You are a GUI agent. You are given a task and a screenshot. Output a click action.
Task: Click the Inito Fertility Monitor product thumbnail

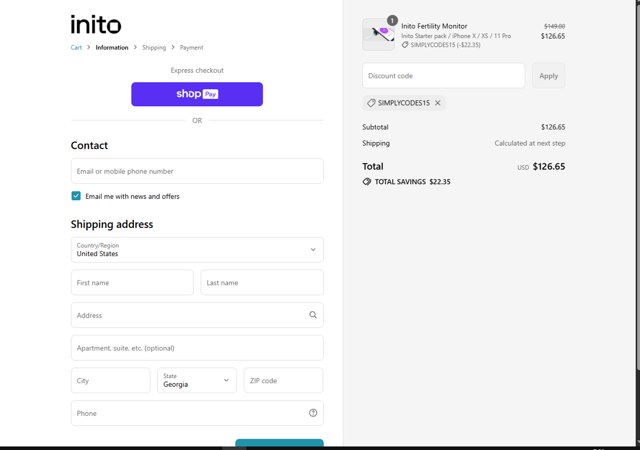[x=378, y=35]
